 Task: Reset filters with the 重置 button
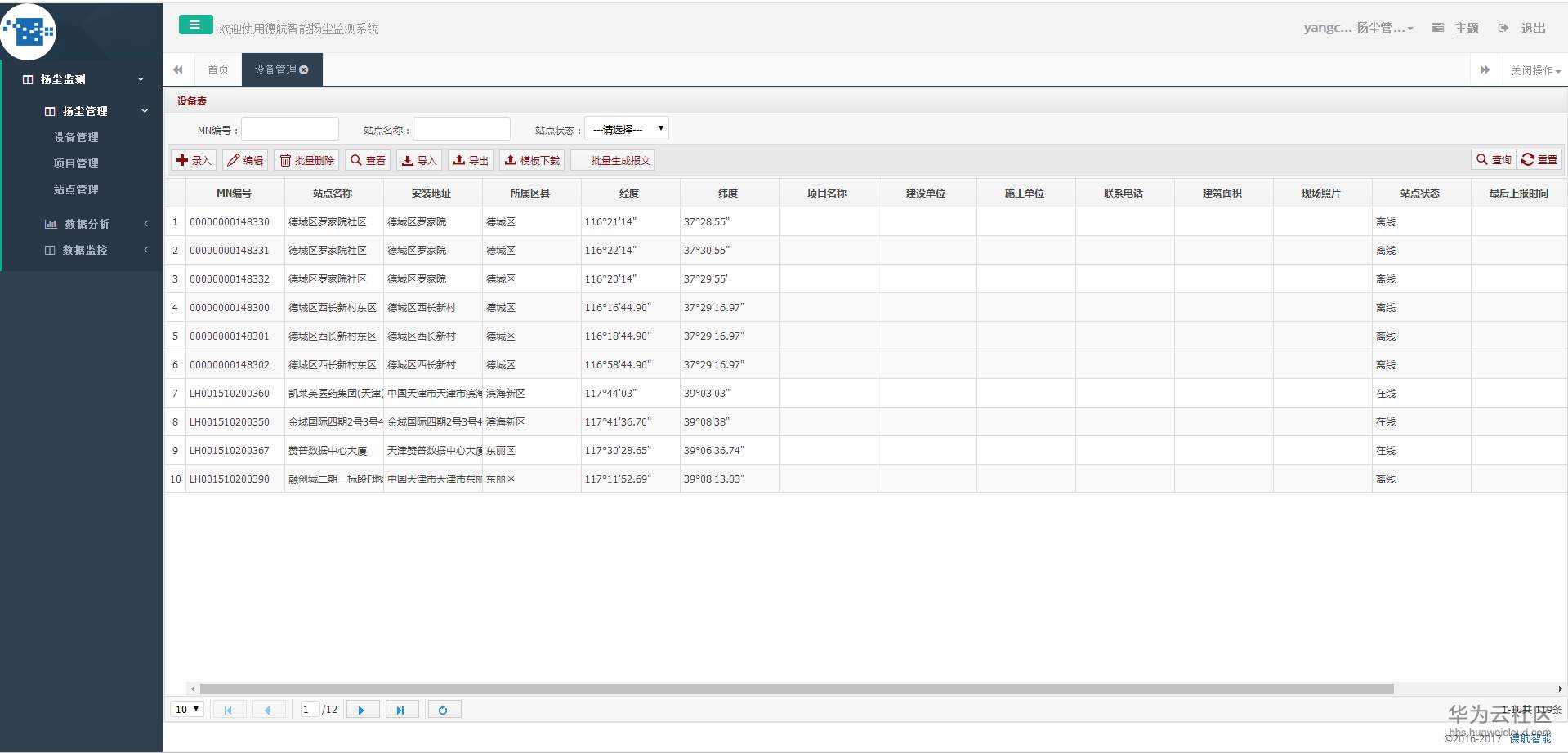tap(1539, 160)
